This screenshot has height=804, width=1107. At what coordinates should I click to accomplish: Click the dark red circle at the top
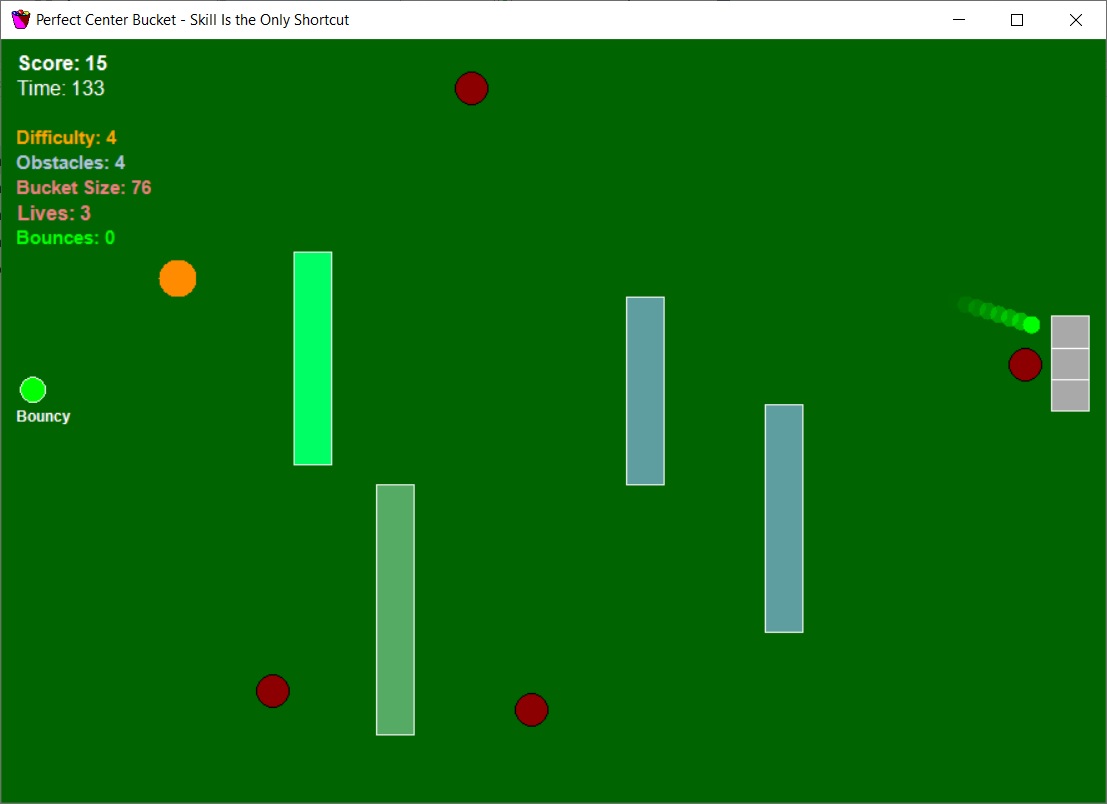point(471,88)
